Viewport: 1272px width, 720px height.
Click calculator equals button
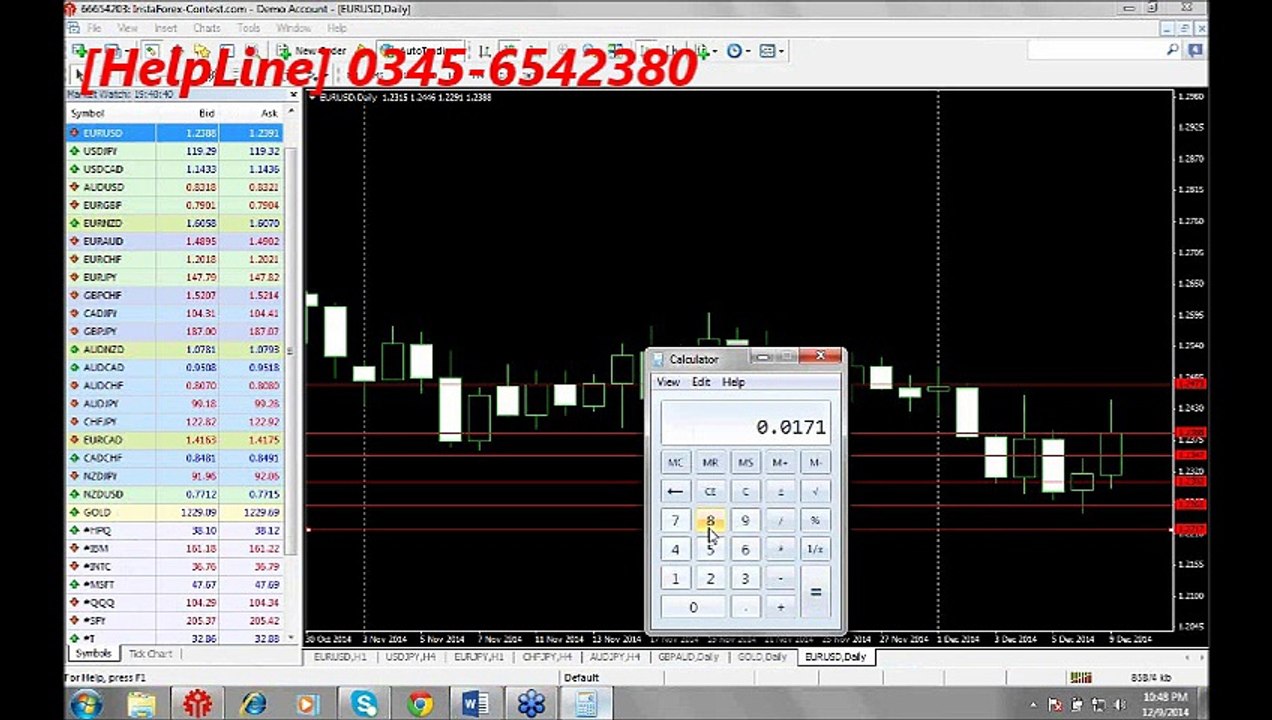coord(815,593)
